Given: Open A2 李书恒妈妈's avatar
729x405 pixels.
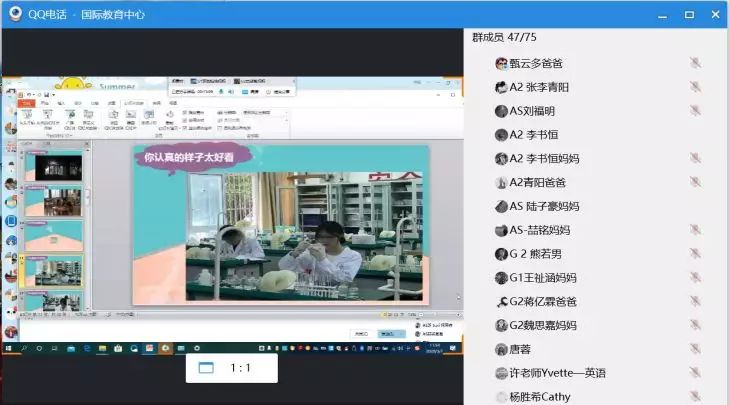Looking at the screenshot, I should [501, 159].
